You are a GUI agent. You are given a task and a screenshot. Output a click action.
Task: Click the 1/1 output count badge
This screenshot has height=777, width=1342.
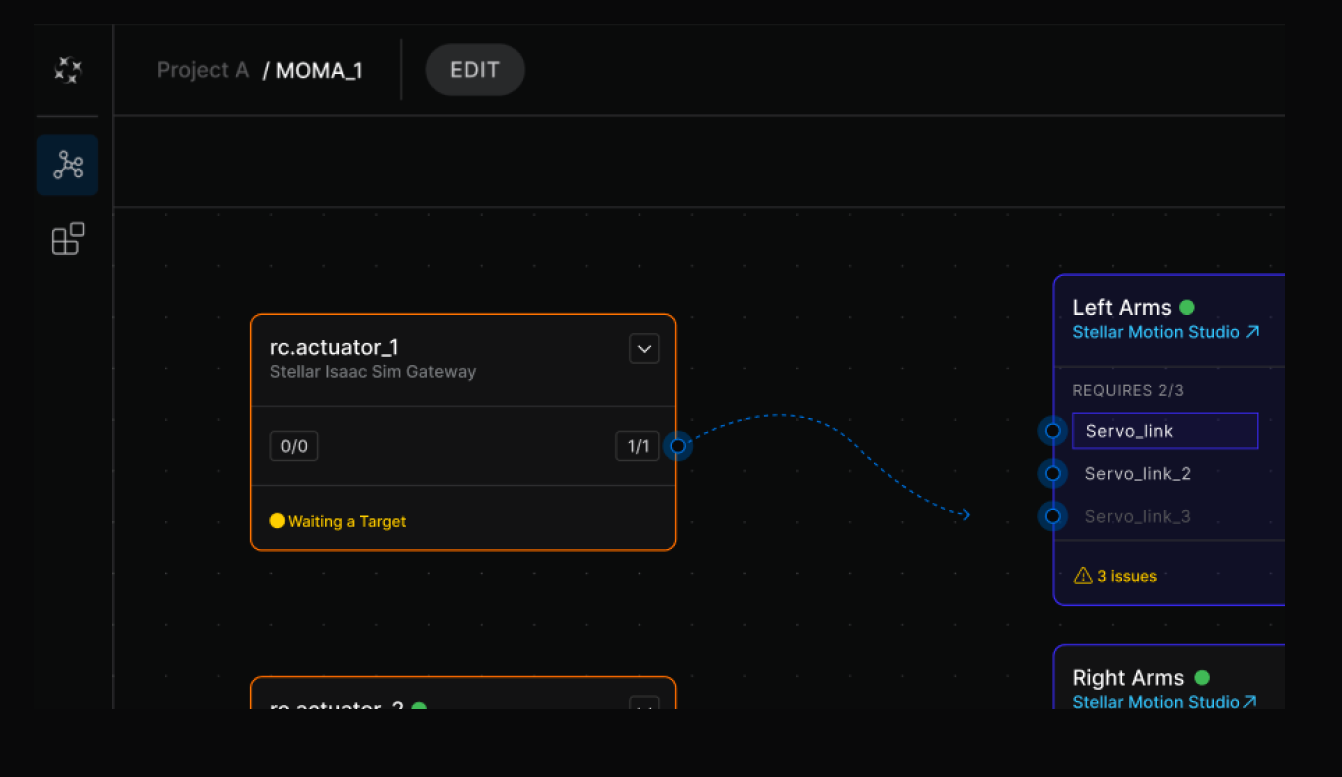coord(638,446)
